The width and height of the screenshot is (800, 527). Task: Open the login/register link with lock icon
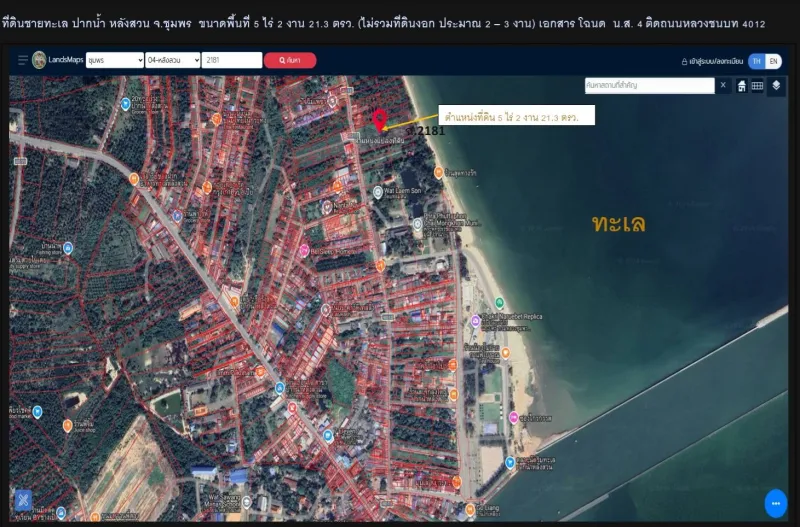coord(712,61)
